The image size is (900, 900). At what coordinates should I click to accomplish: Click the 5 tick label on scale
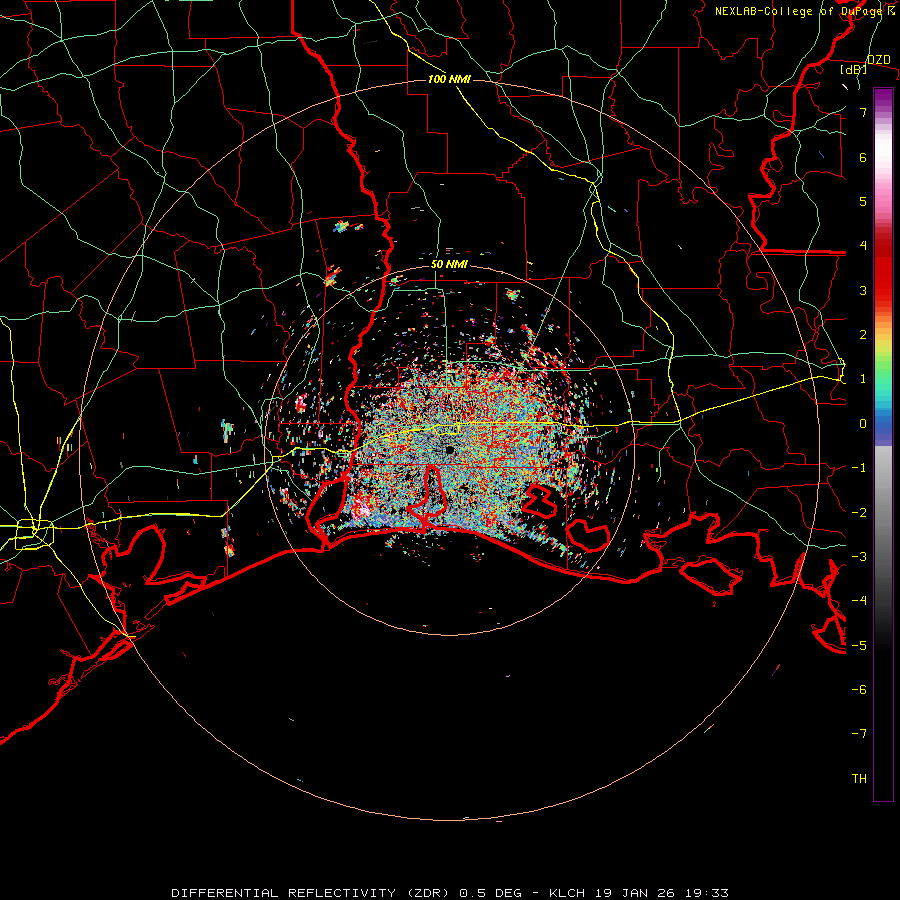863,201
